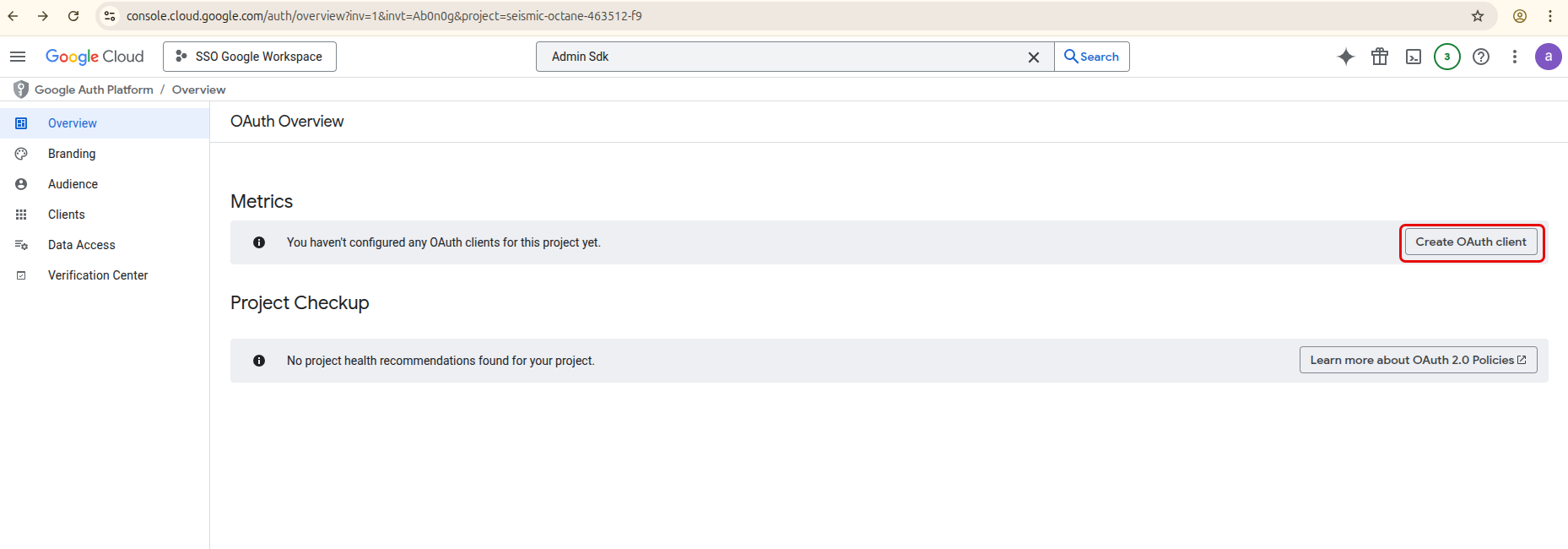Viewport: 1568px width, 549px height.
Task: Launch Gemini AI assistant sparkle icon
Action: (x=1346, y=57)
